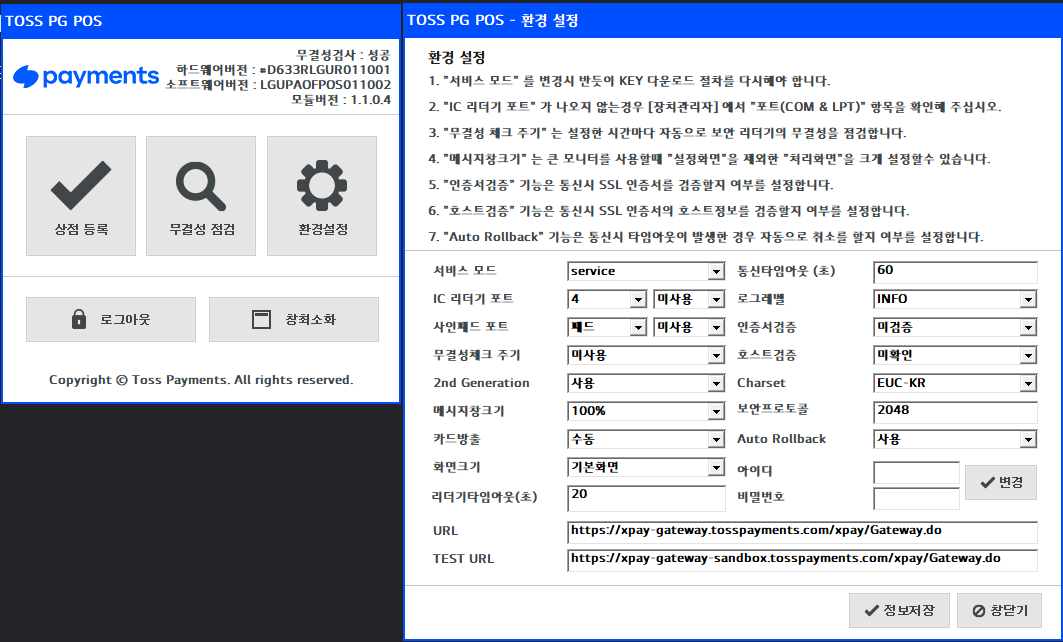The width and height of the screenshot is (1063, 642).
Task: Click the 상점 등록 text label
Action: [x=81, y=229]
